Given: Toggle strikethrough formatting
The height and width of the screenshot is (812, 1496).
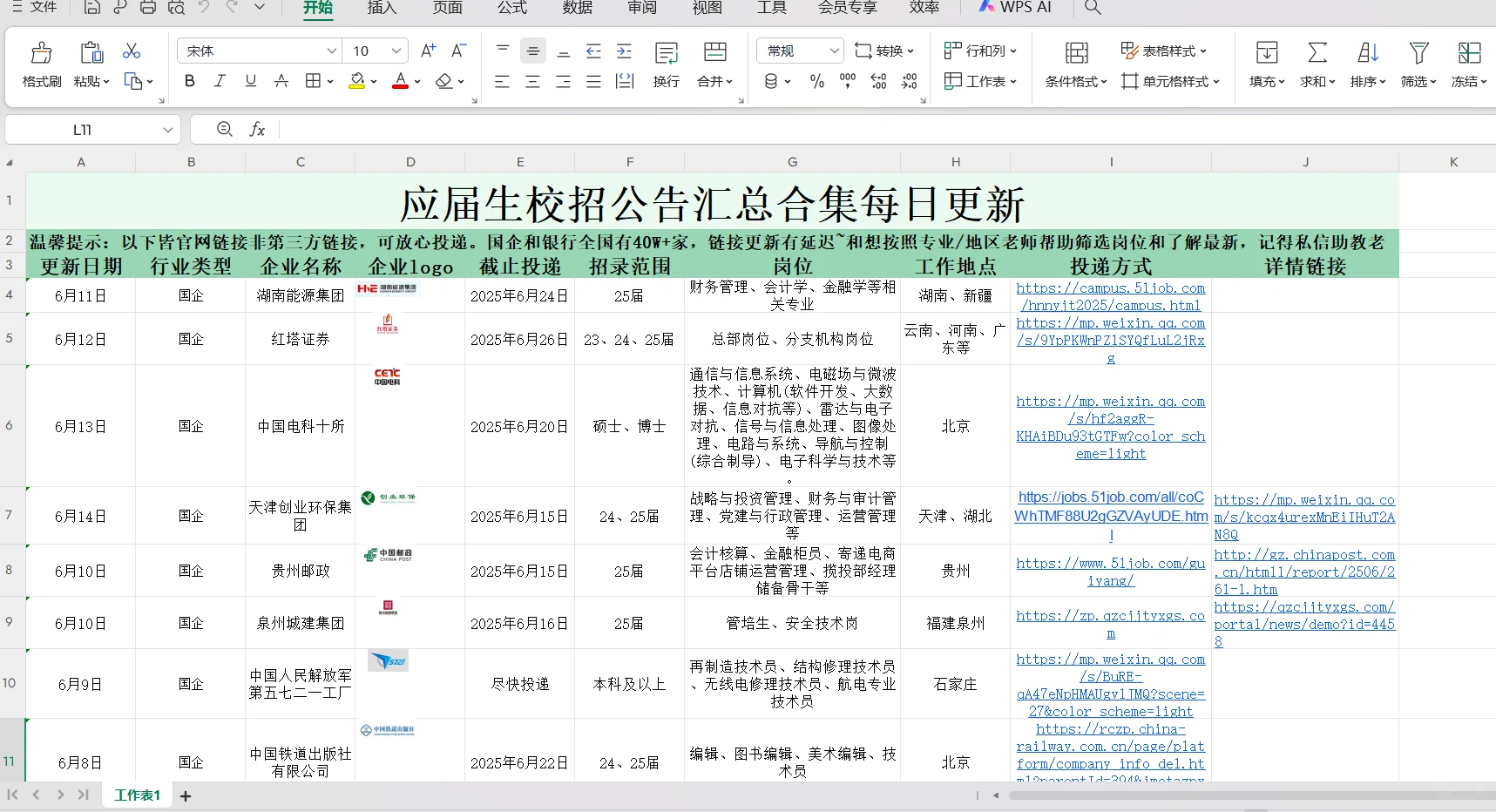Looking at the screenshot, I should (x=281, y=81).
